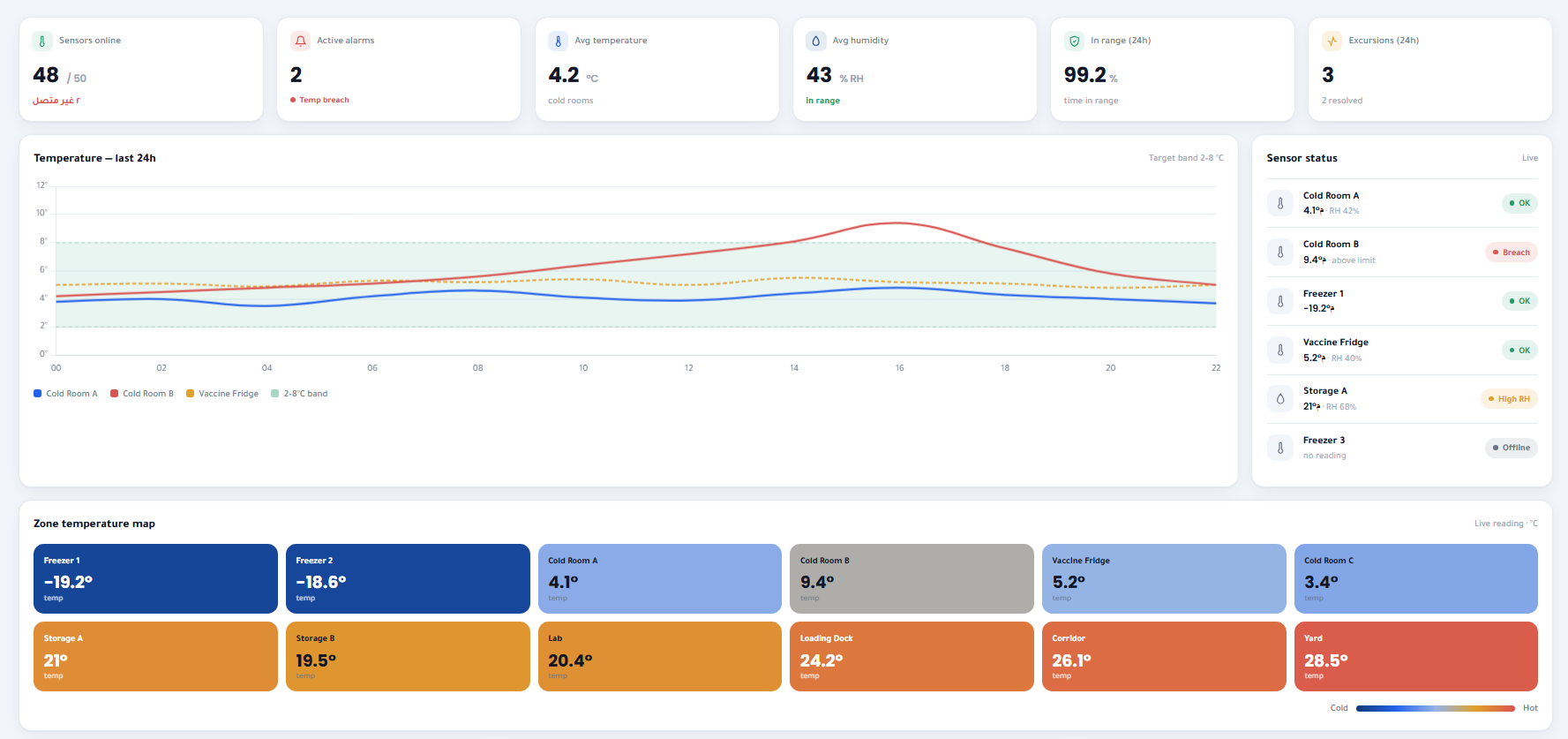Viewport: 1568px width, 739px height.
Task: Click the 48 sensors online value
Action: click(x=46, y=75)
